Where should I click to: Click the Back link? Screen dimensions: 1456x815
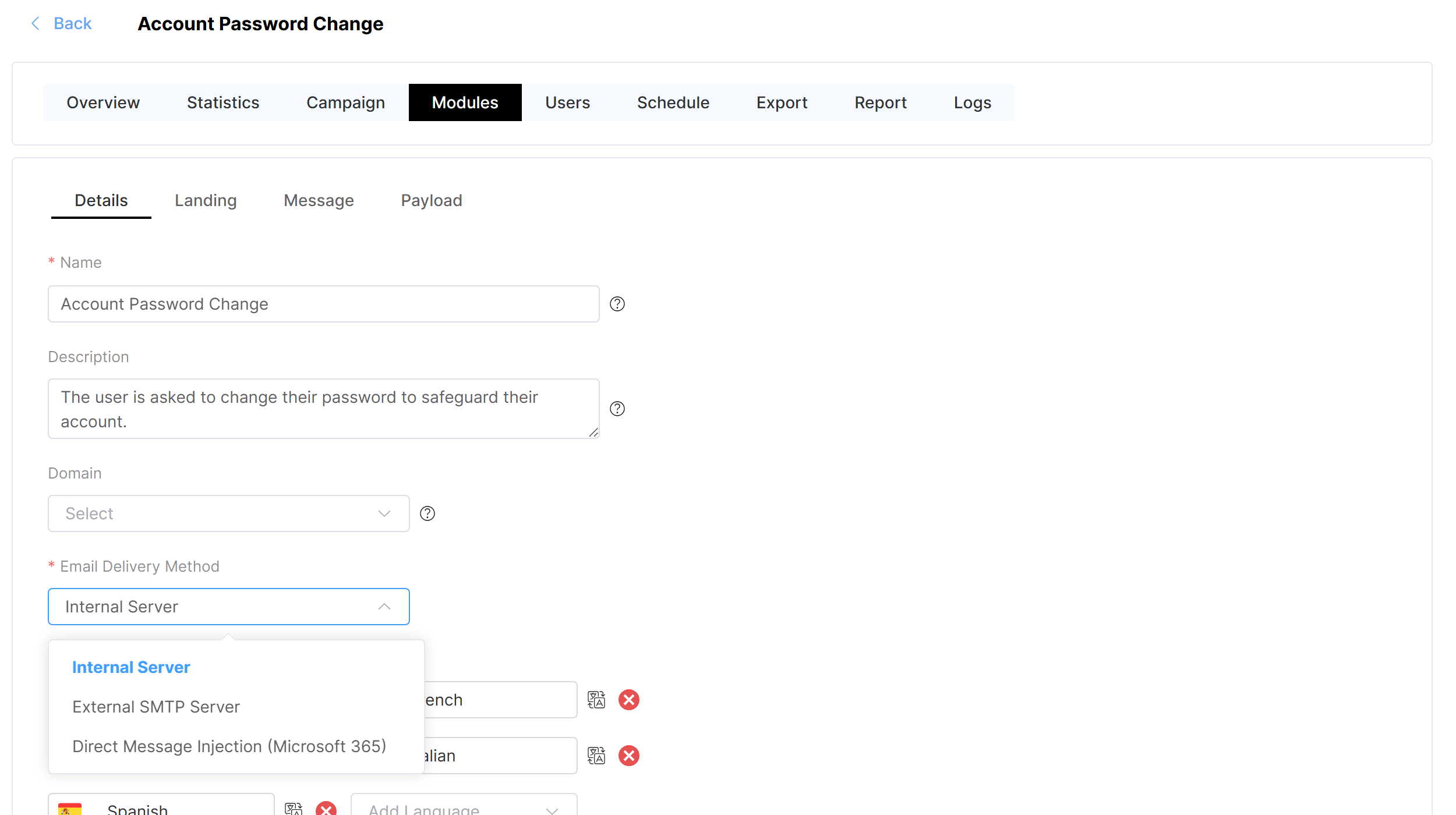72,23
